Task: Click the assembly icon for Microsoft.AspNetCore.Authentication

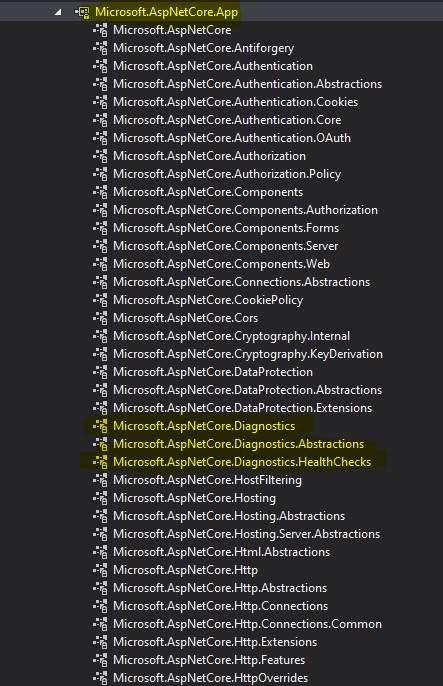Action: 100,66
